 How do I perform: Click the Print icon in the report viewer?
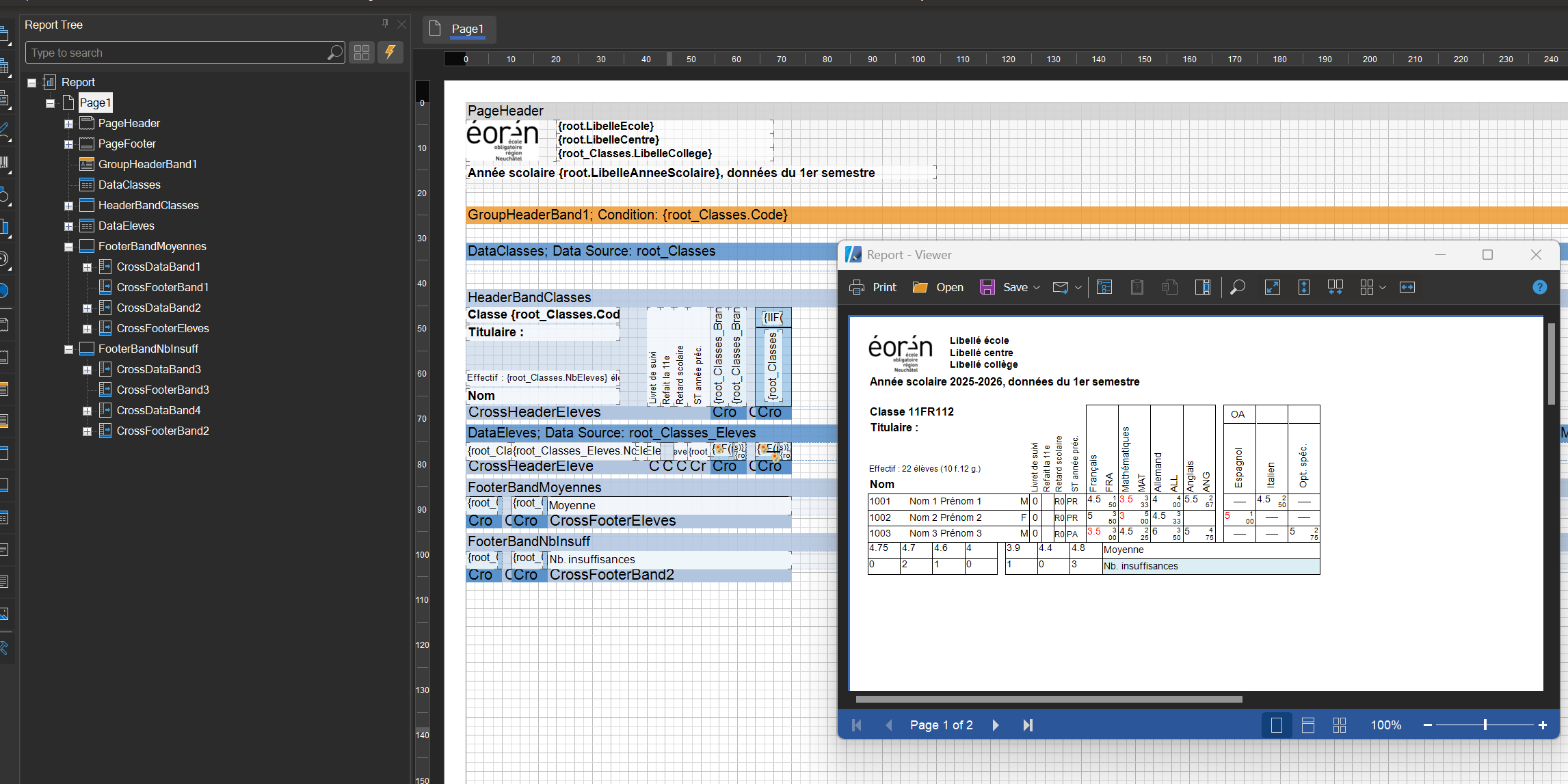(857, 287)
